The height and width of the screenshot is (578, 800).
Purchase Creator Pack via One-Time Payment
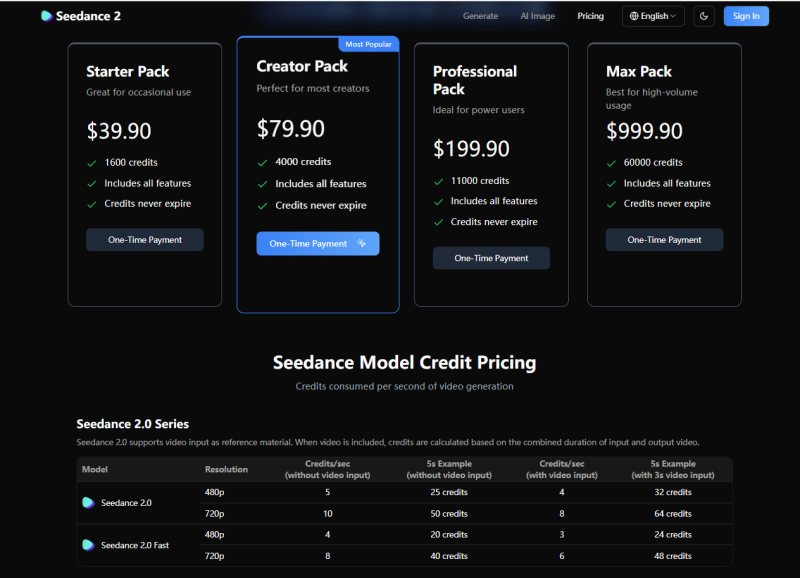pyautogui.click(x=308, y=244)
